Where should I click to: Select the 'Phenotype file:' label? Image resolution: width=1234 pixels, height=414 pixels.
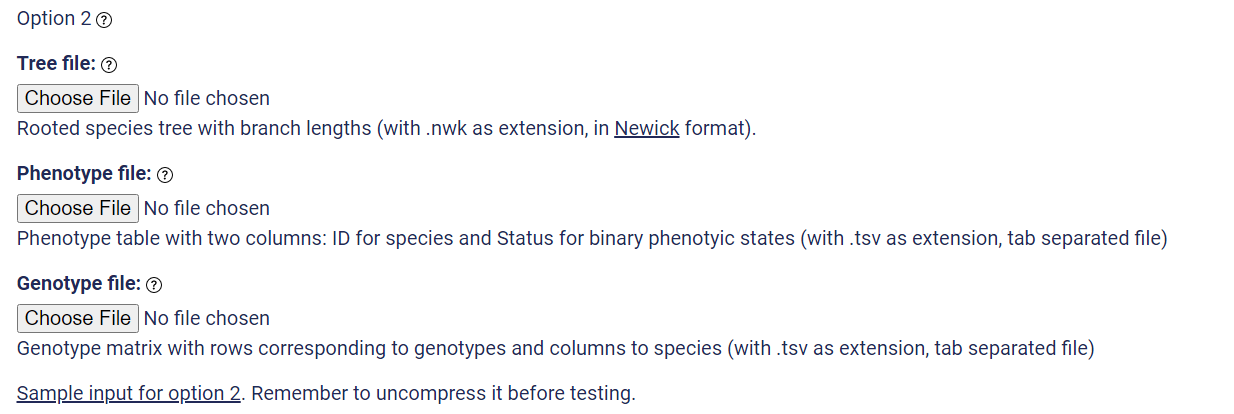[x=84, y=174]
